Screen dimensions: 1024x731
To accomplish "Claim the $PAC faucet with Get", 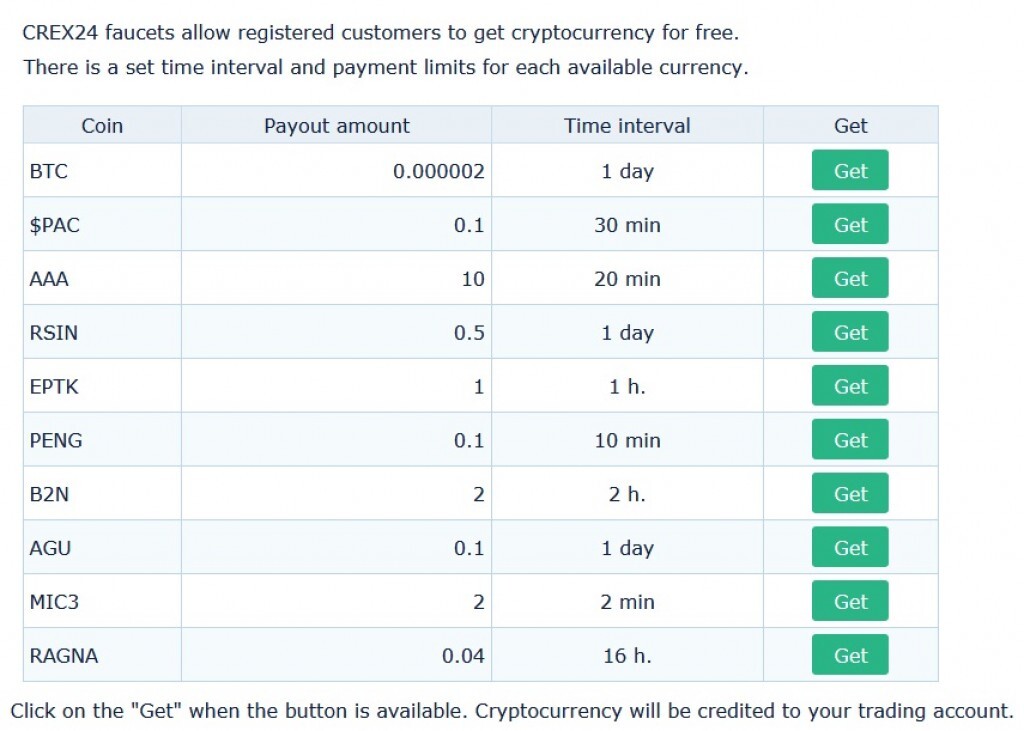I will 849,225.
